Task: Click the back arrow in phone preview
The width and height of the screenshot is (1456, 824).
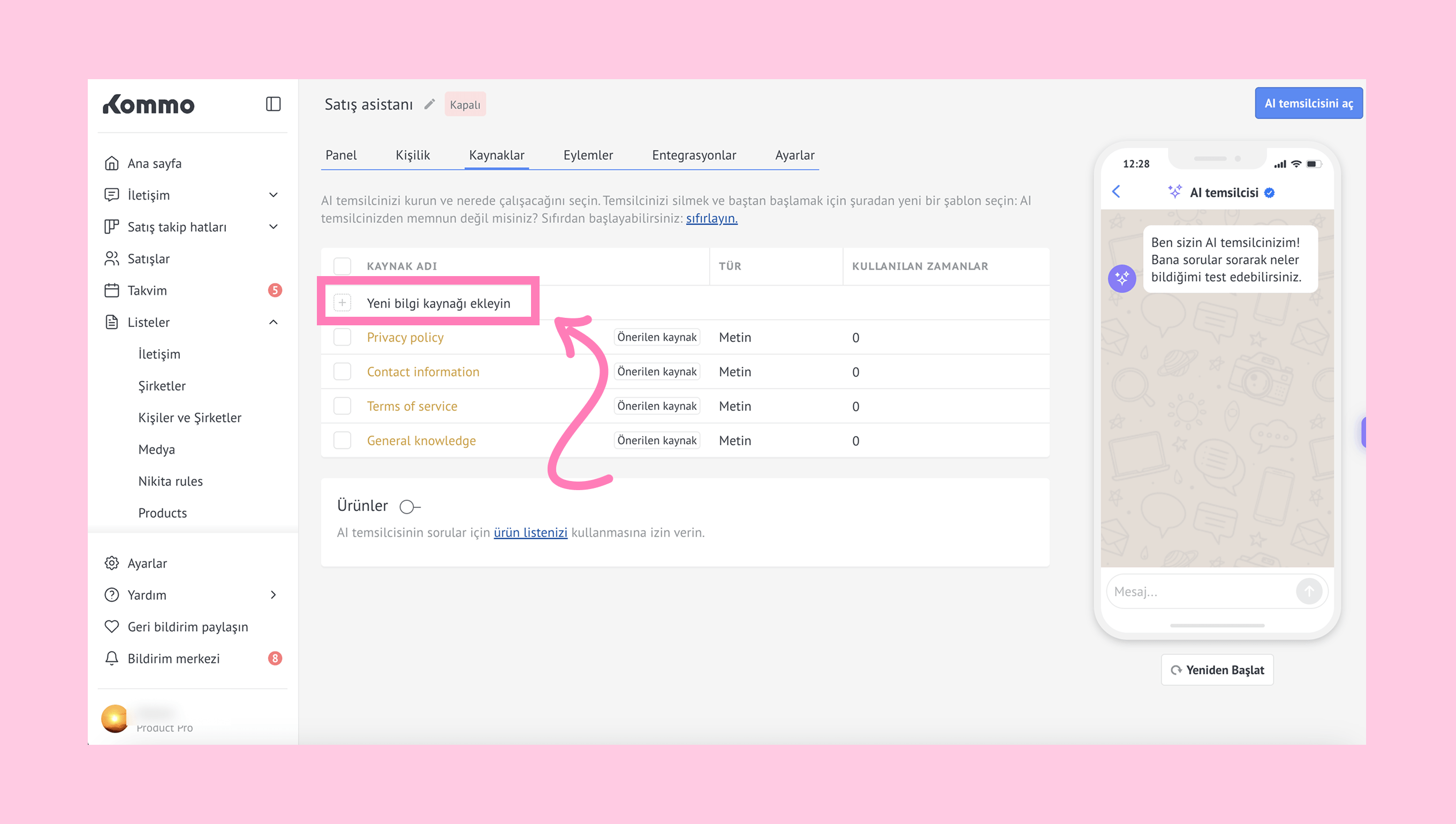Action: point(1116,192)
